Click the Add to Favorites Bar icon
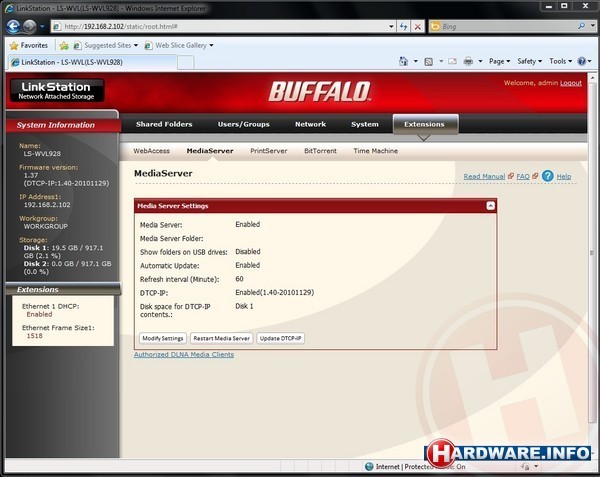The image size is (600, 477). click(x=64, y=46)
